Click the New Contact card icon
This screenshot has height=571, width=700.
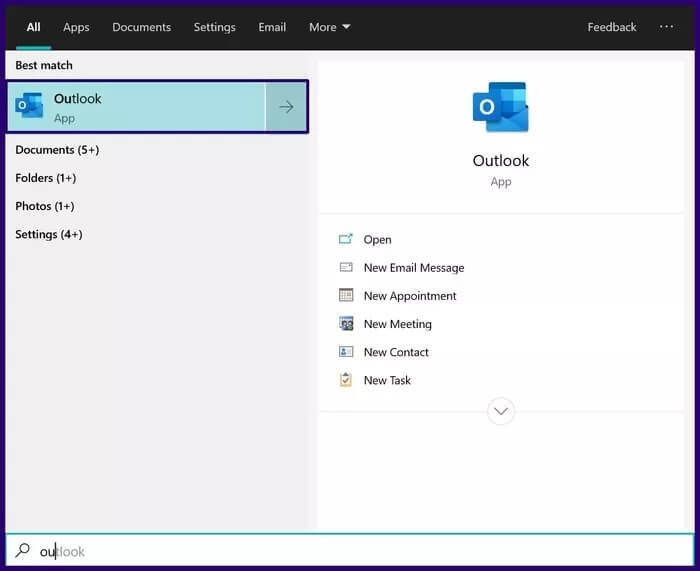coord(346,351)
